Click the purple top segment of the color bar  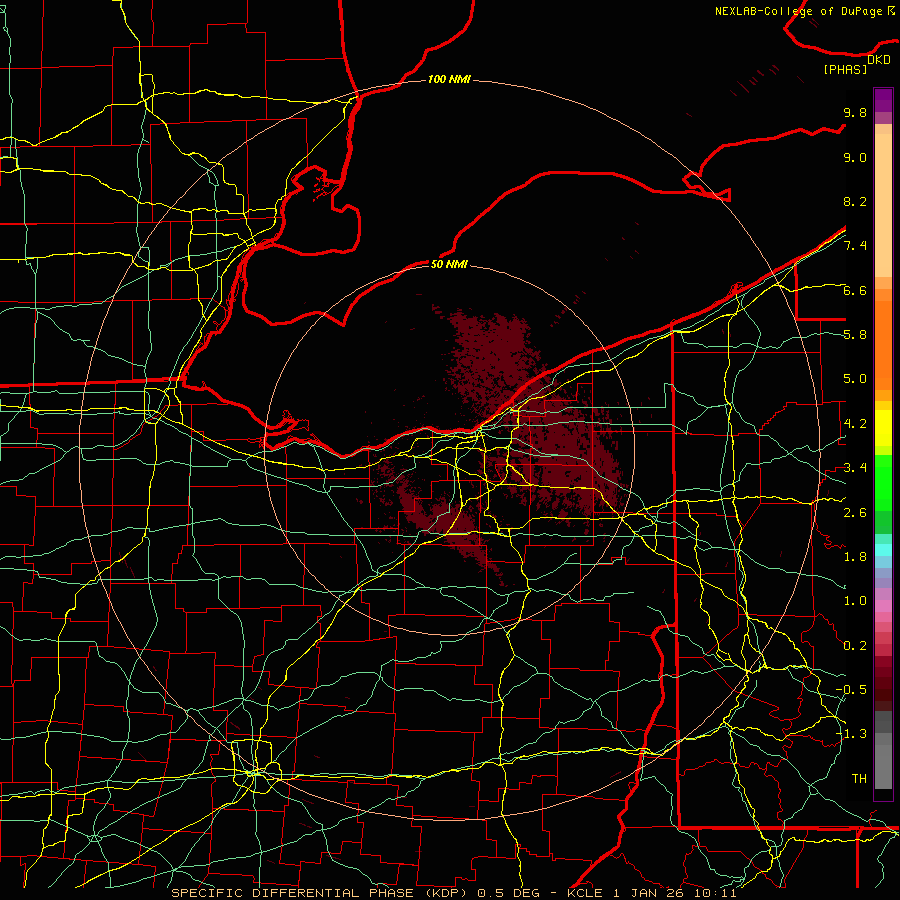point(883,100)
